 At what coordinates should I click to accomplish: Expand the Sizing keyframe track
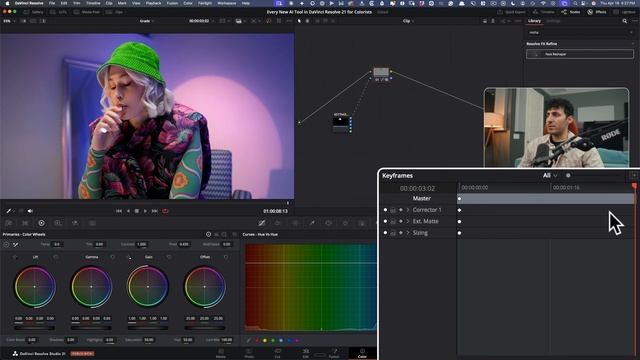click(x=408, y=233)
